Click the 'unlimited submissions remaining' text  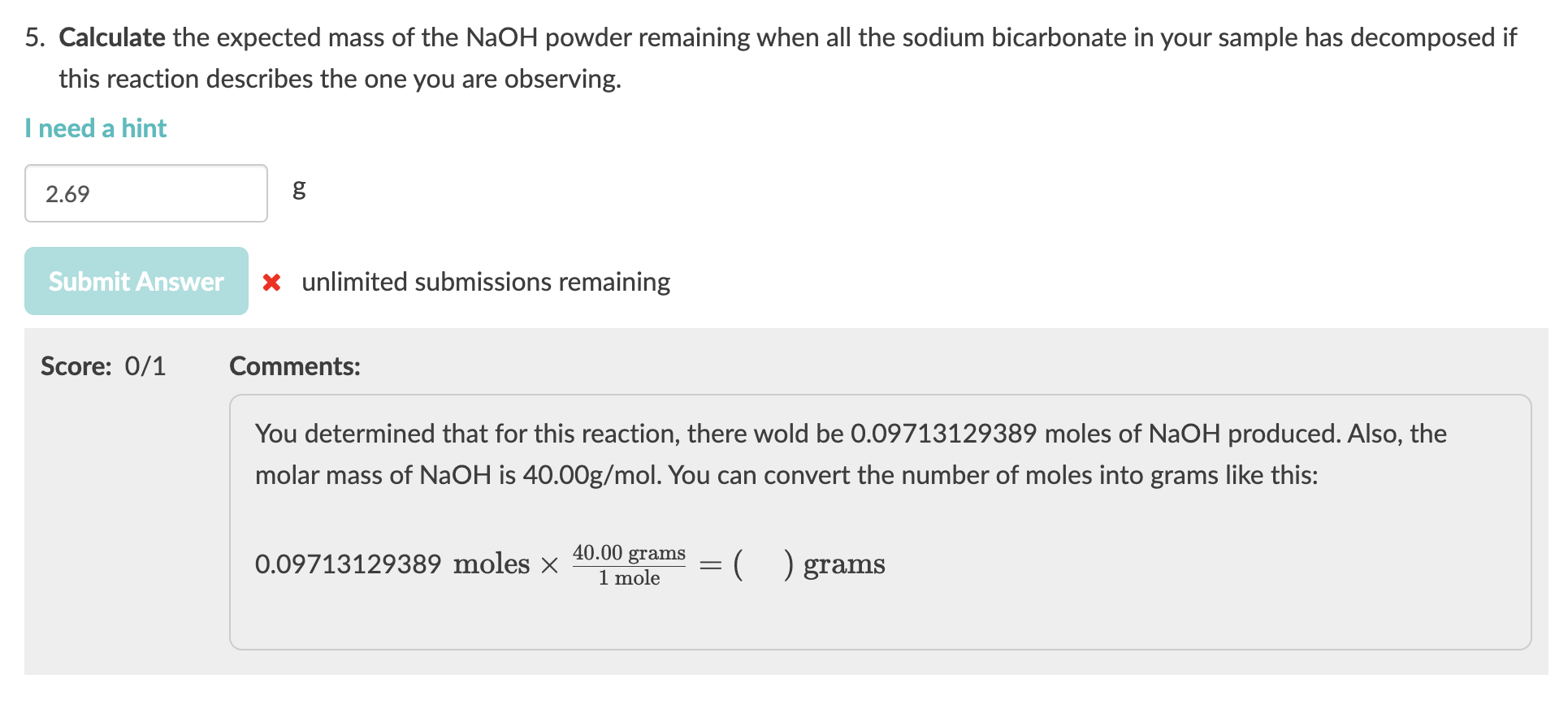(x=486, y=282)
